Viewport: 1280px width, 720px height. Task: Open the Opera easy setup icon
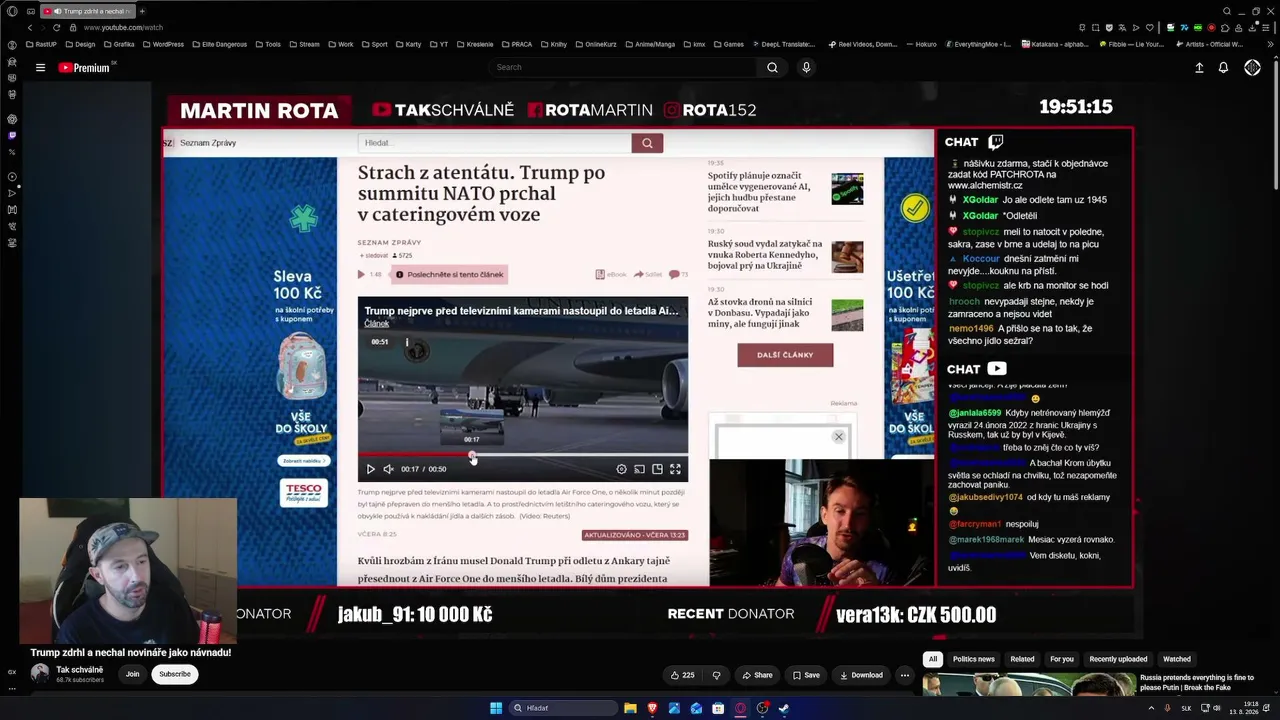pos(1268,27)
